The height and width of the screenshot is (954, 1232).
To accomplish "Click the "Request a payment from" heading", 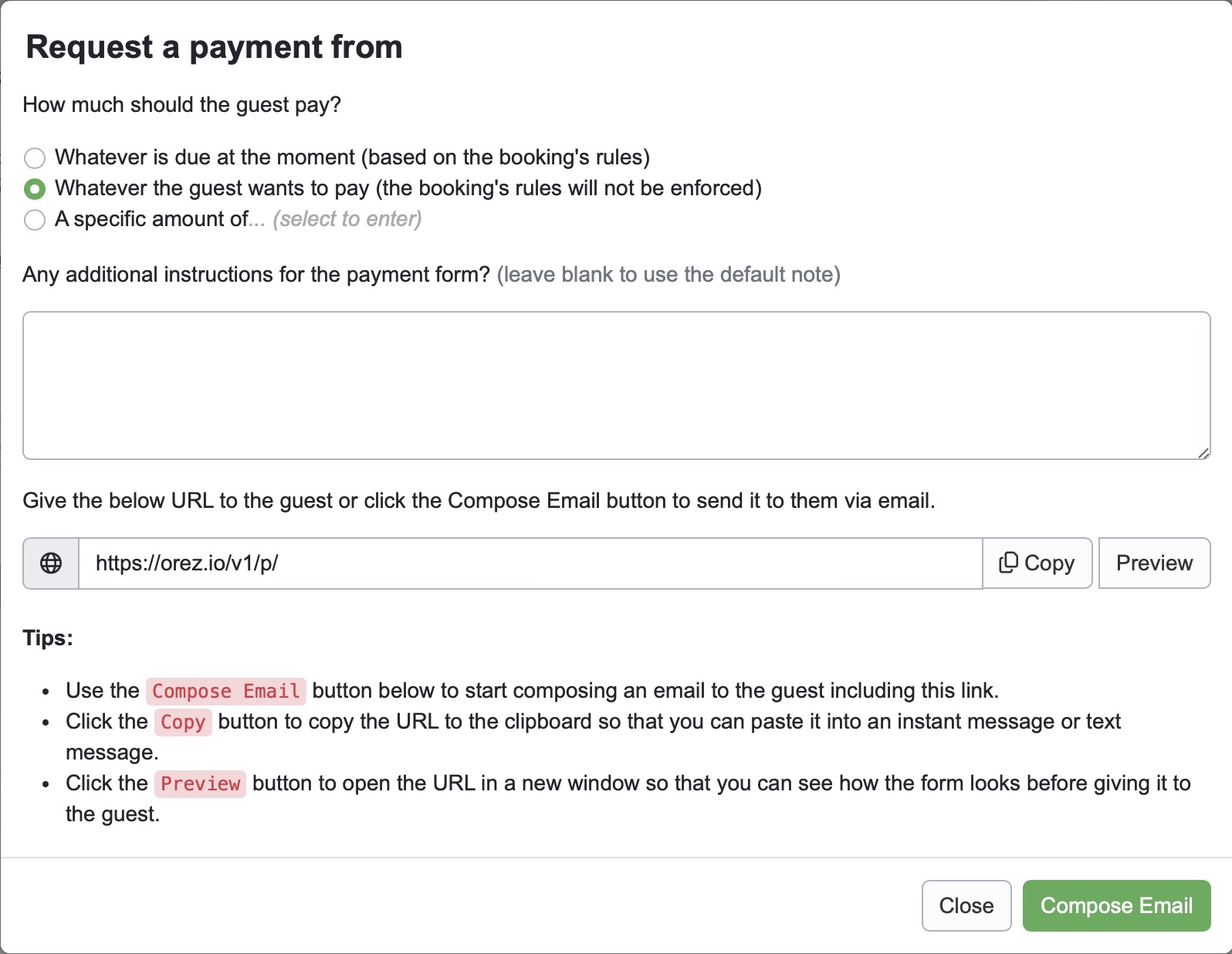I will pyautogui.click(x=215, y=47).
